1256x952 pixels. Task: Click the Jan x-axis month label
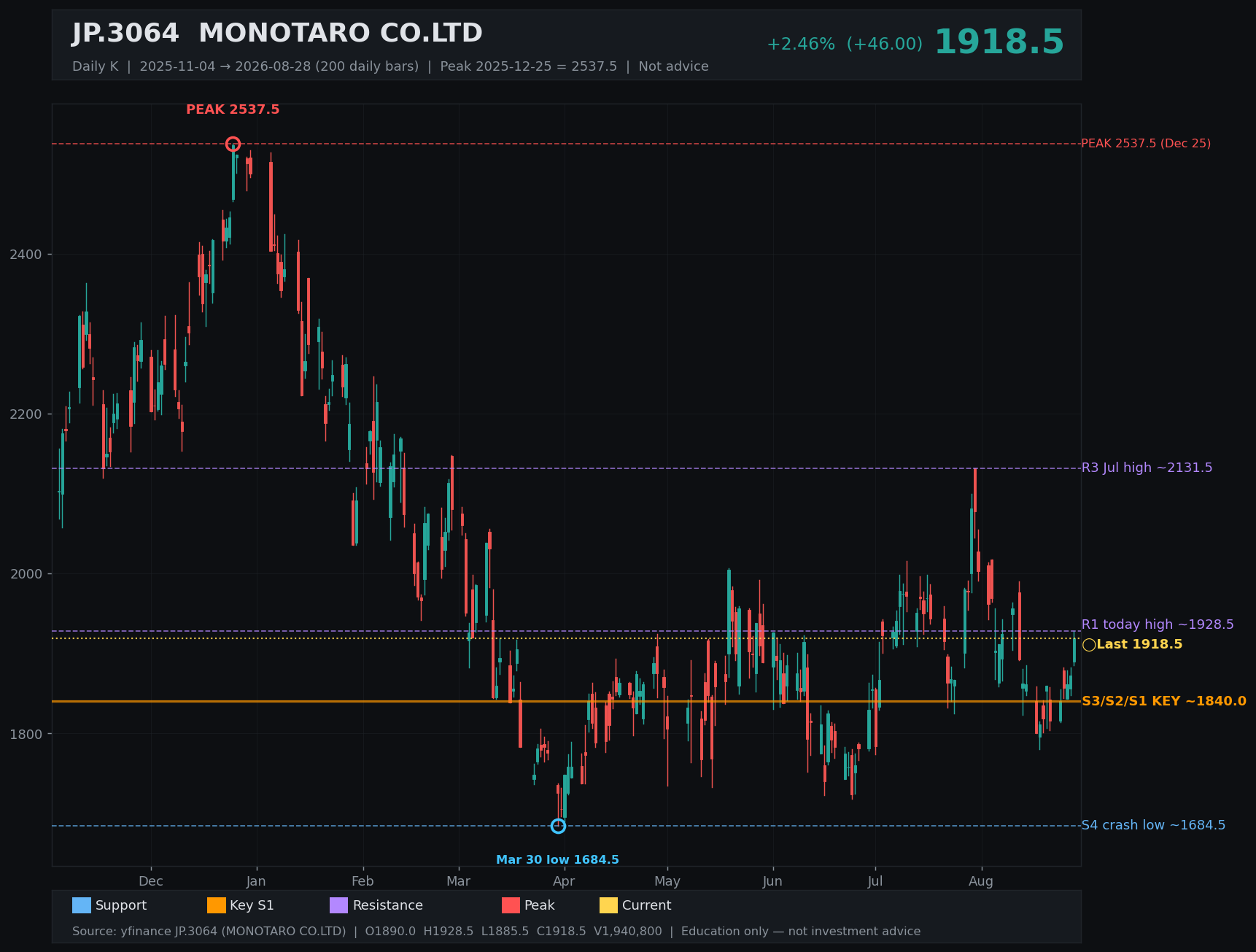click(256, 881)
